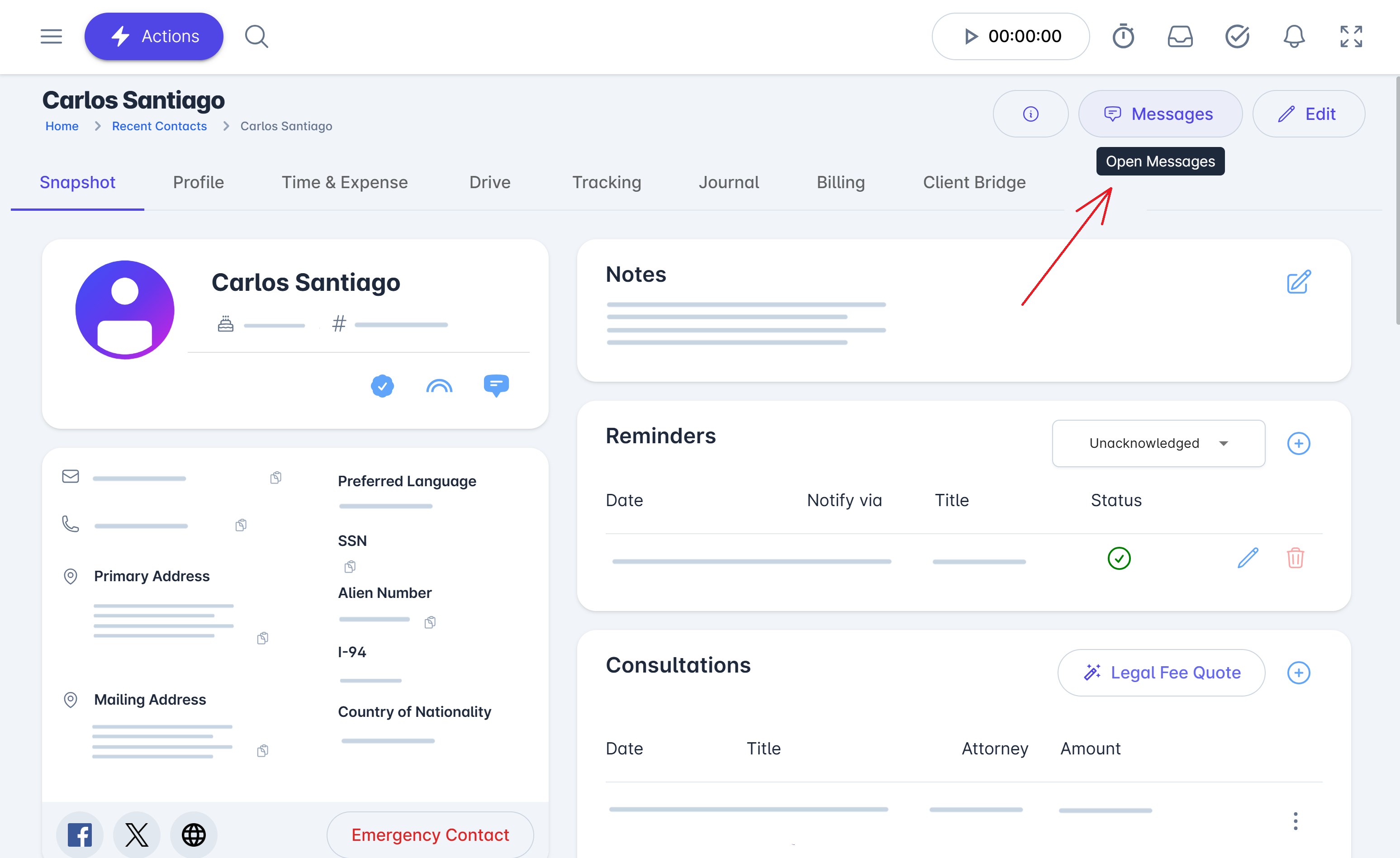Expand the Unacknowledged reminders dropdown
The height and width of the screenshot is (858, 1400).
click(1158, 443)
